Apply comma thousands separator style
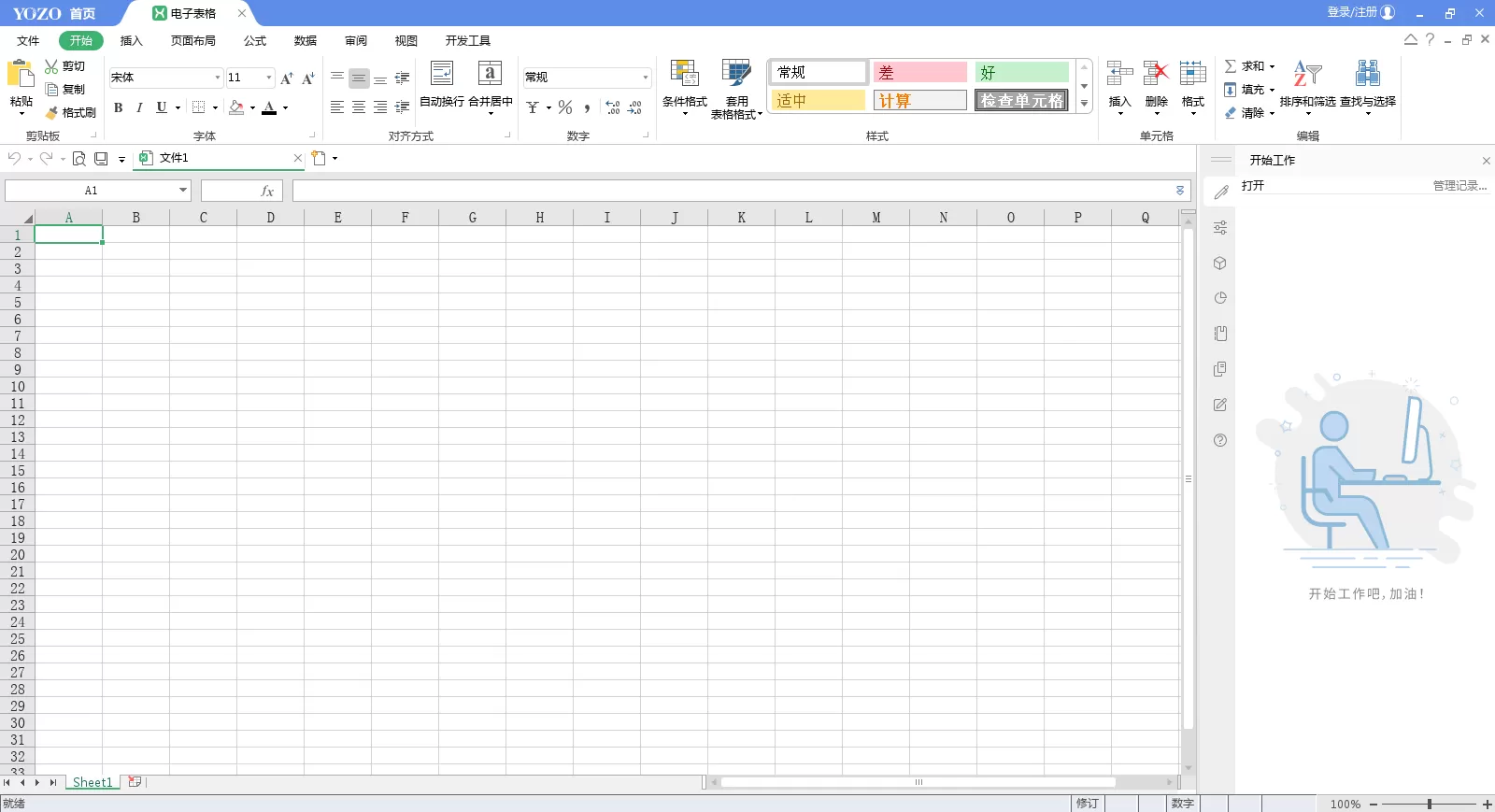This screenshot has height=812, width=1495. pos(587,107)
